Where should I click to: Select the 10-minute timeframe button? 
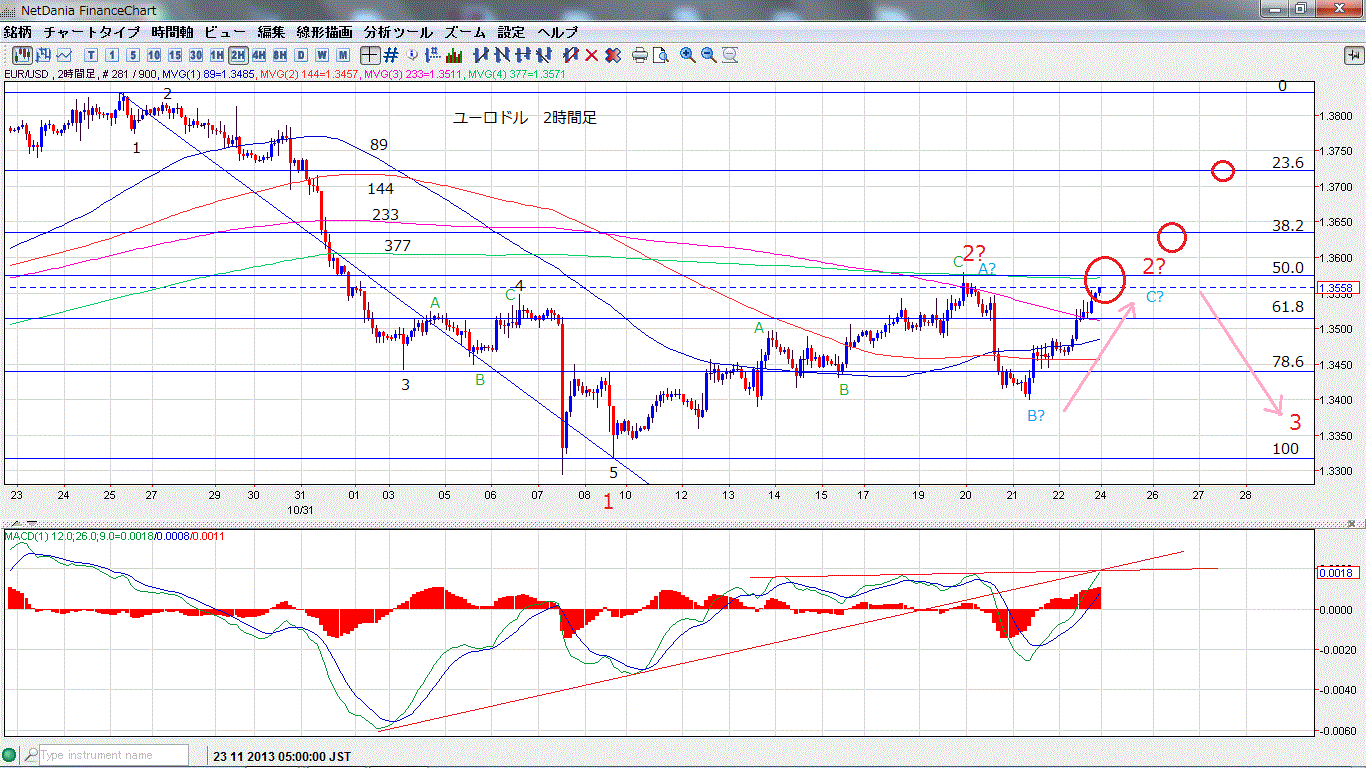pyautogui.click(x=154, y=55)
